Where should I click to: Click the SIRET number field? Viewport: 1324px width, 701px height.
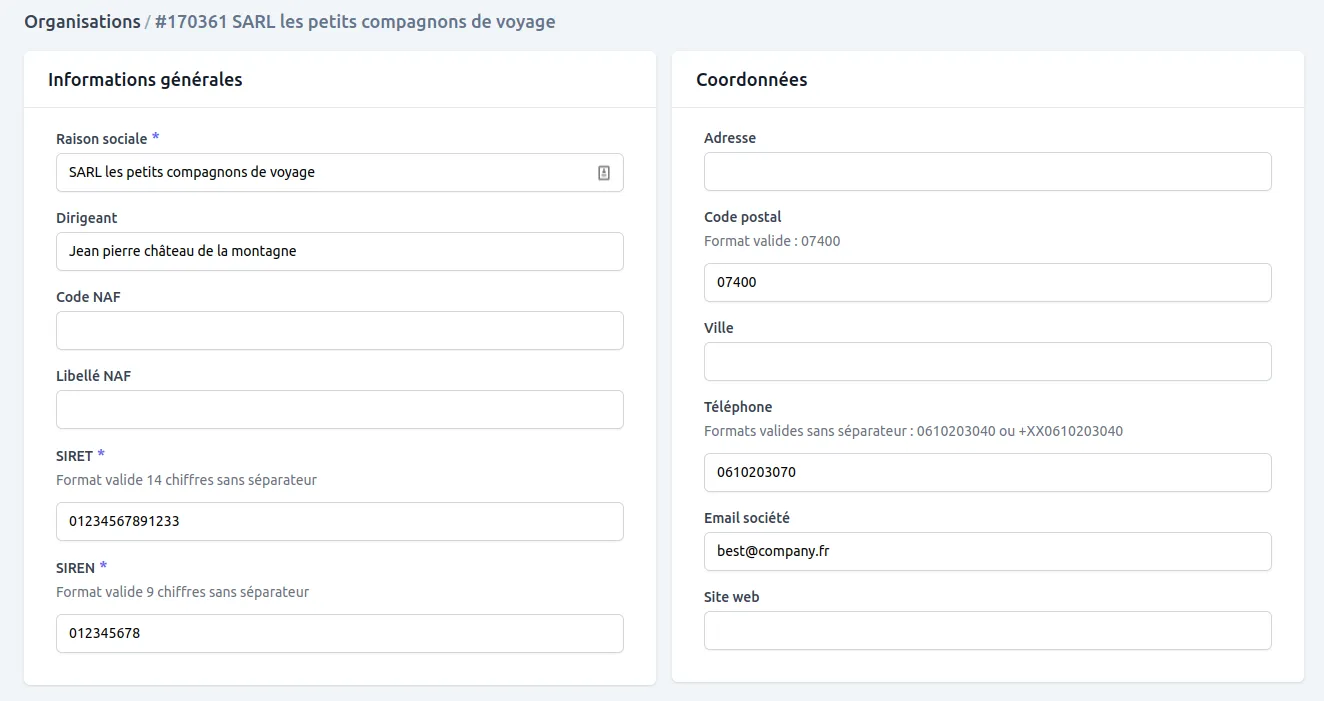(339, 522)
